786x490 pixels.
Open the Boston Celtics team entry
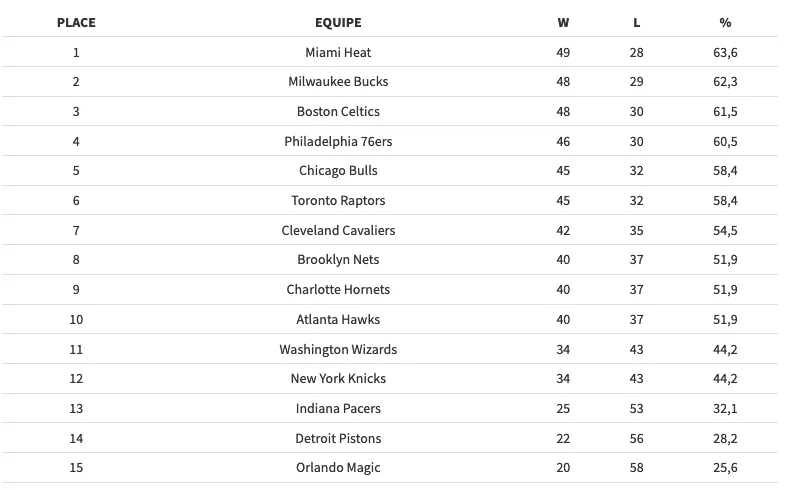click(x=338, y=111)
